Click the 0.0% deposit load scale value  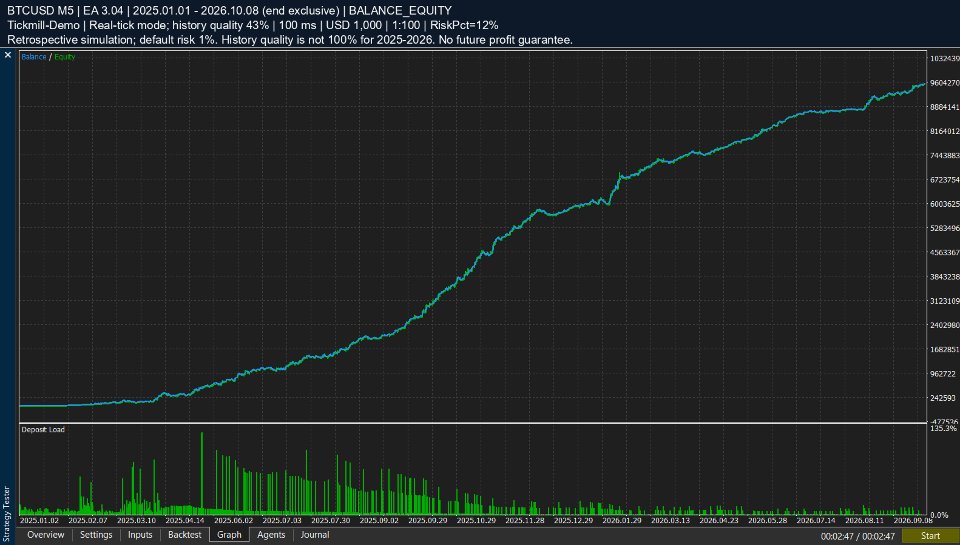[940, 515]
